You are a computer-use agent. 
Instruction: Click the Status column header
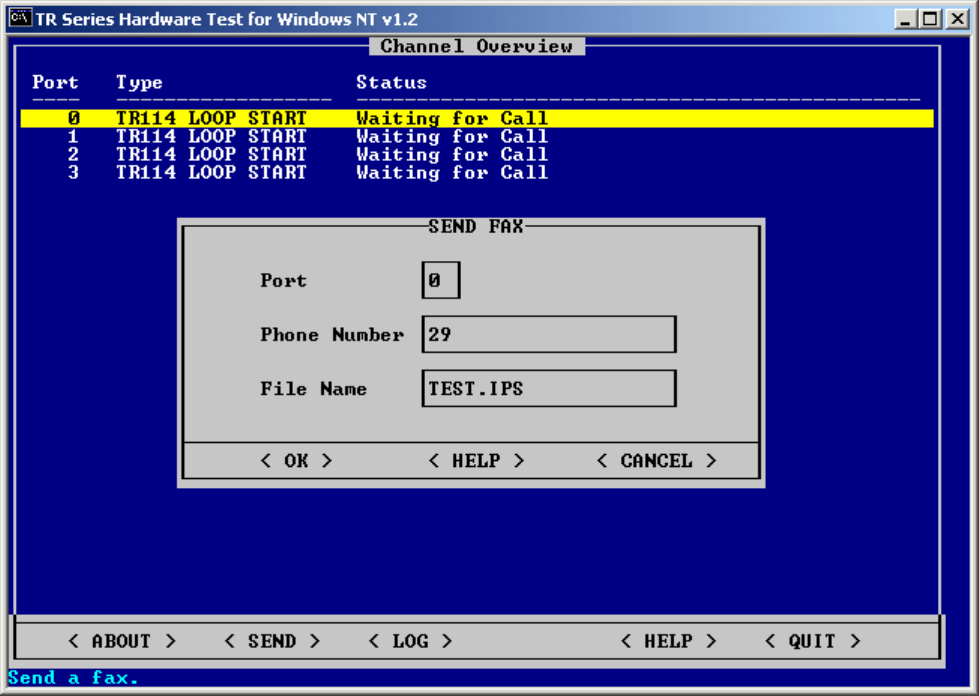(x=391, y=82)
